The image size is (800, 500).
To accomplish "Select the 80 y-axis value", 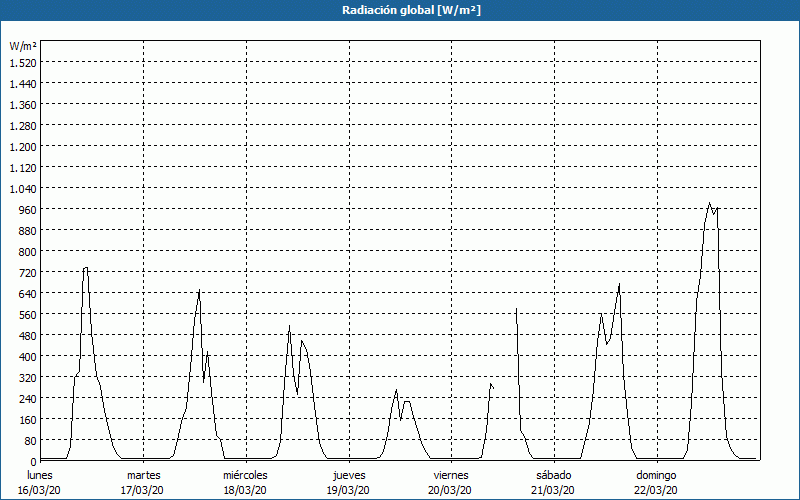I will pos(31,440).
